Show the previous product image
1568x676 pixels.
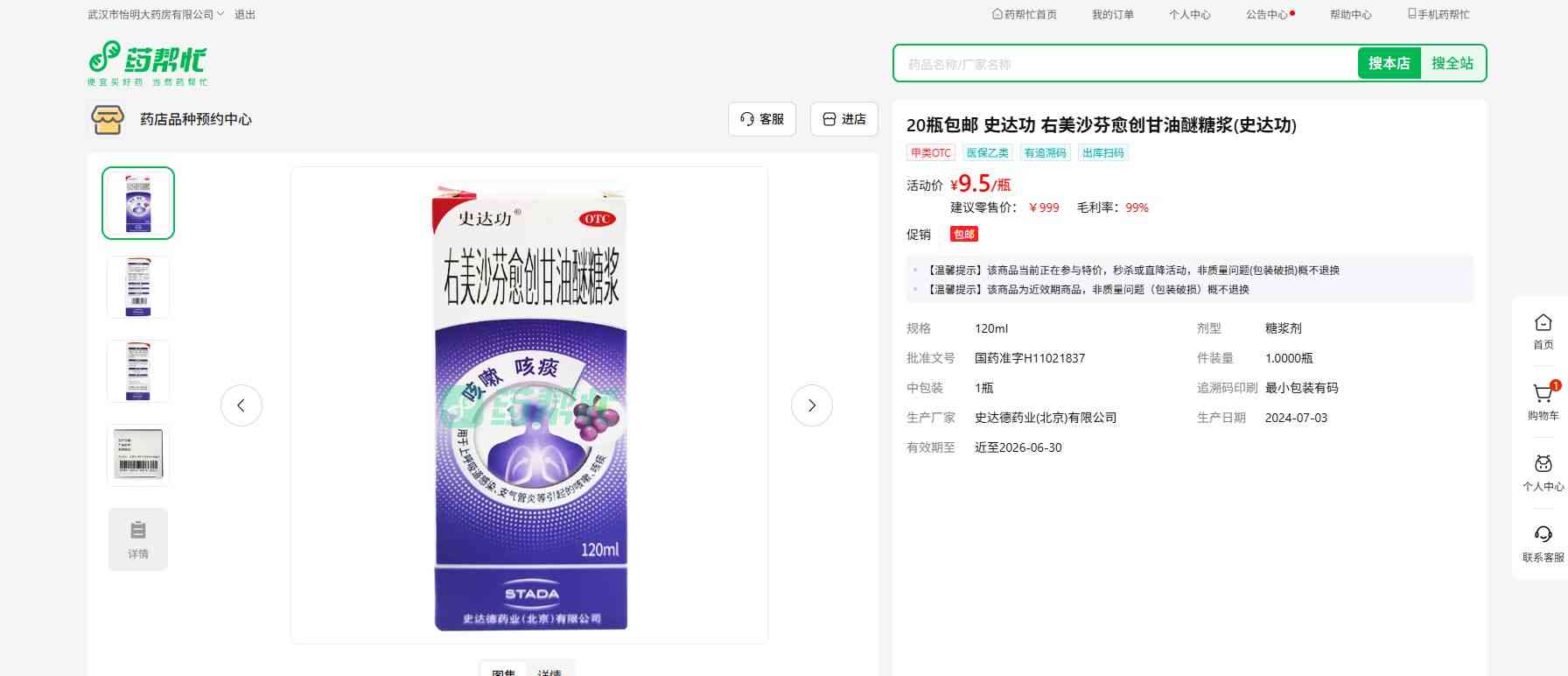pyautogui.click(x=241, y=405)
